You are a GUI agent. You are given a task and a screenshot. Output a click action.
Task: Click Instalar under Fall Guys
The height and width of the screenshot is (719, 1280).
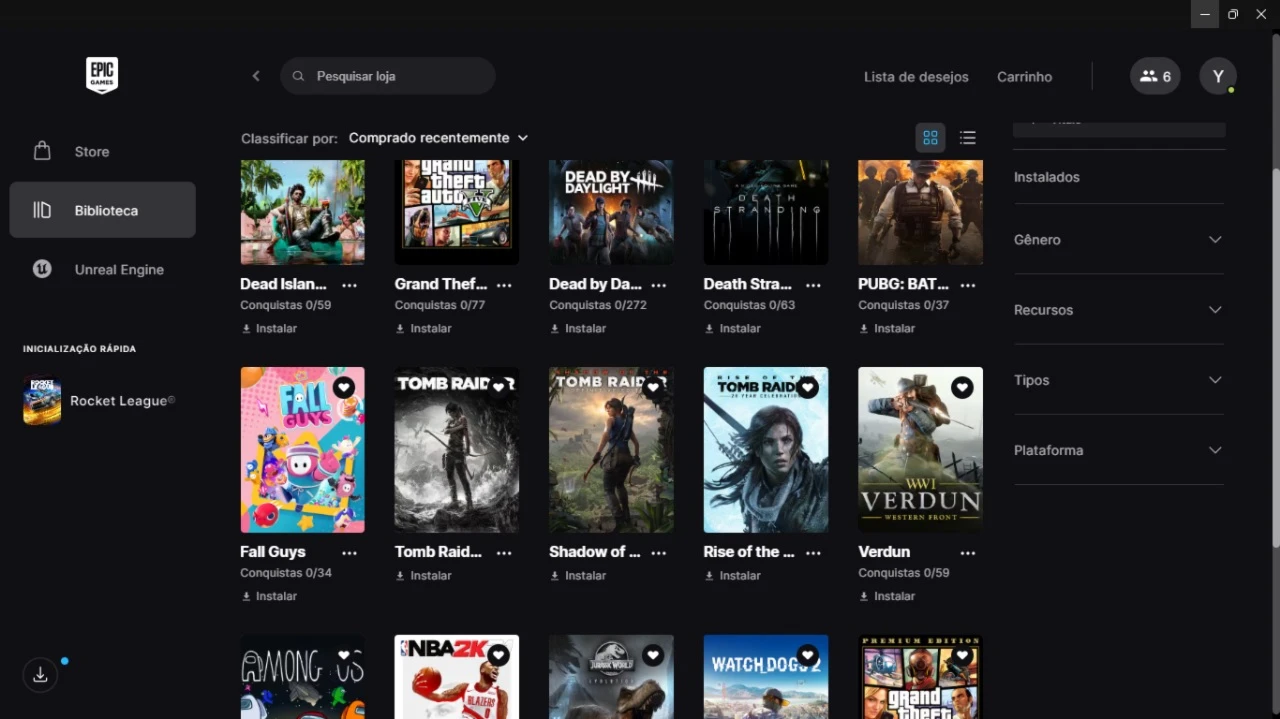(269, 596)
